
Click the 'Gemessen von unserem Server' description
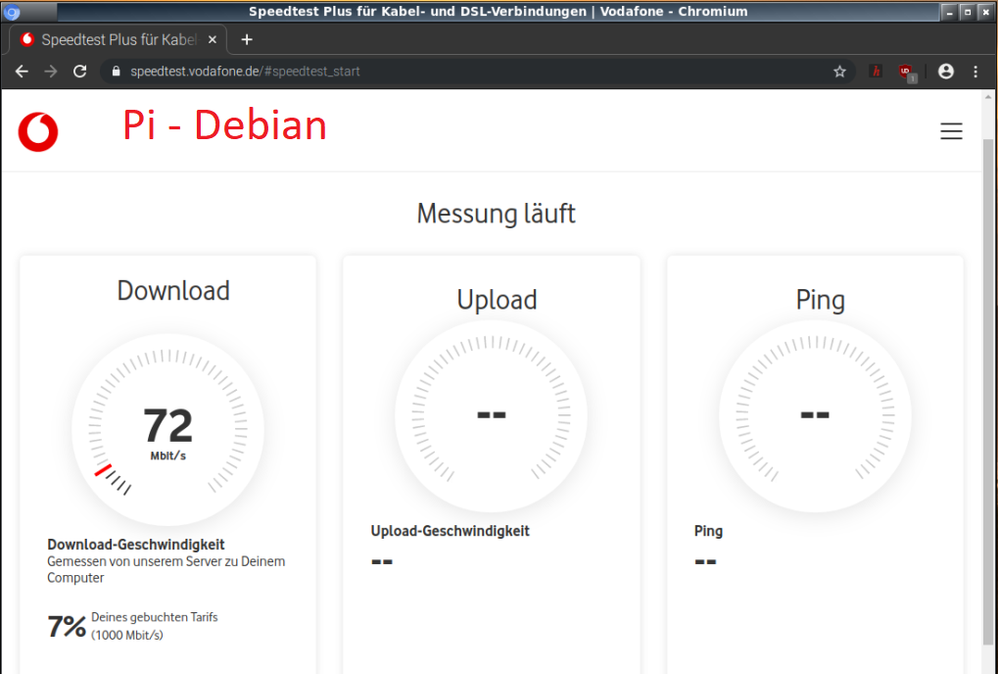click(x=166, y=570)
